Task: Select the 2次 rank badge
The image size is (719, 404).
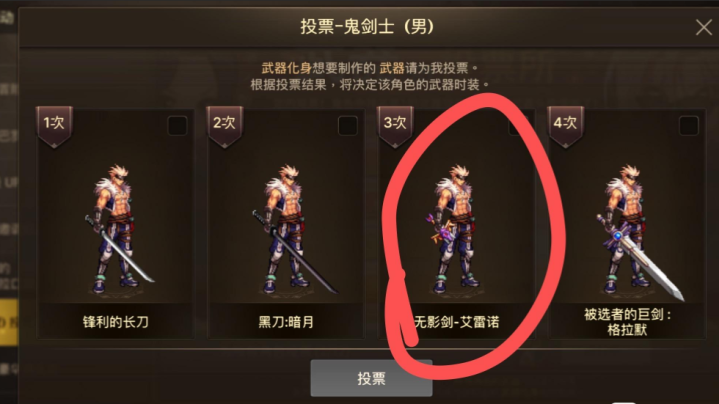Action: [x=225, y=127]
